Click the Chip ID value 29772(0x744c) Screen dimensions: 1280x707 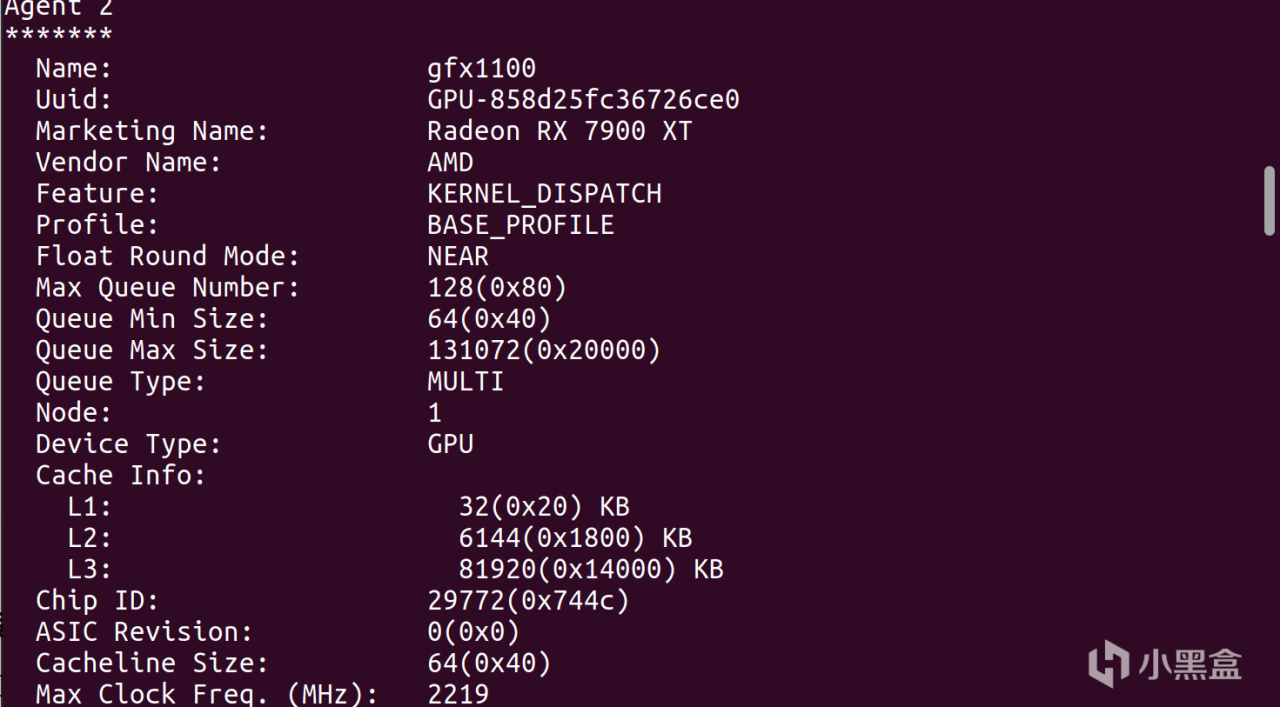[x=528, y=600]
